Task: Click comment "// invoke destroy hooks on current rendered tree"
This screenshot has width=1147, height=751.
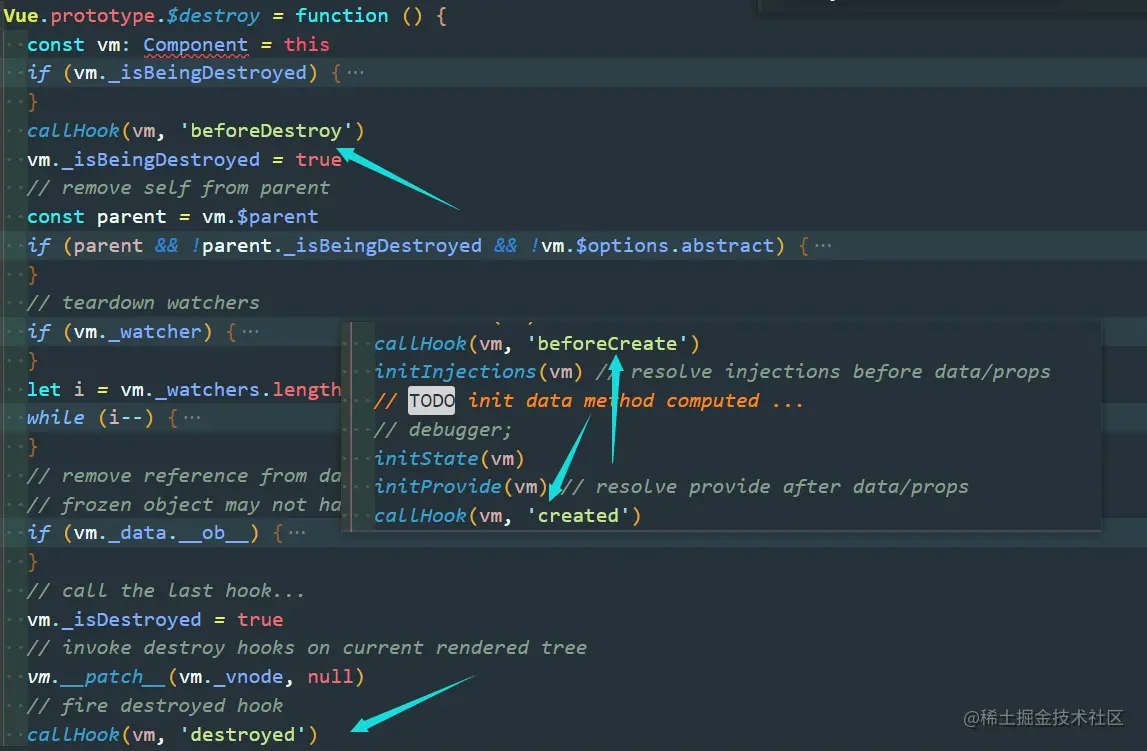Action: click(x=307, y=648)
